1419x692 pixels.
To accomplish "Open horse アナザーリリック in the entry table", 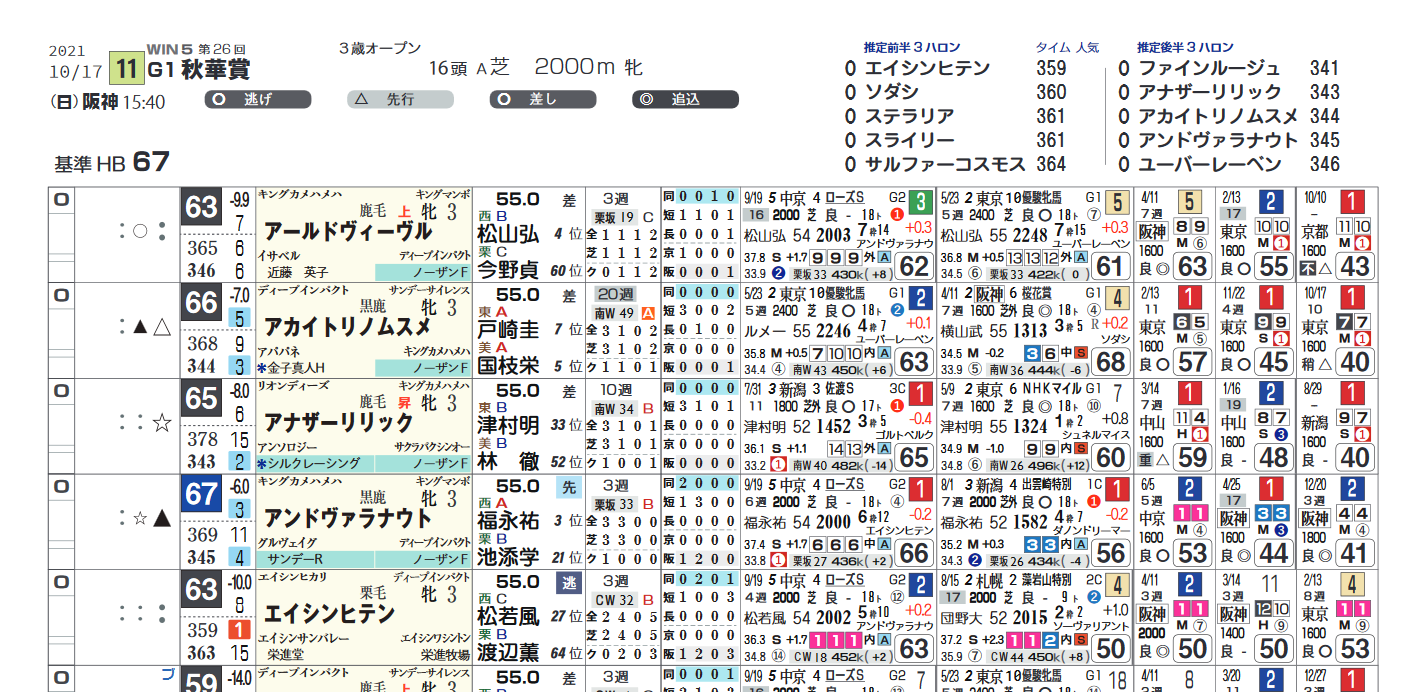I will 339,422.
